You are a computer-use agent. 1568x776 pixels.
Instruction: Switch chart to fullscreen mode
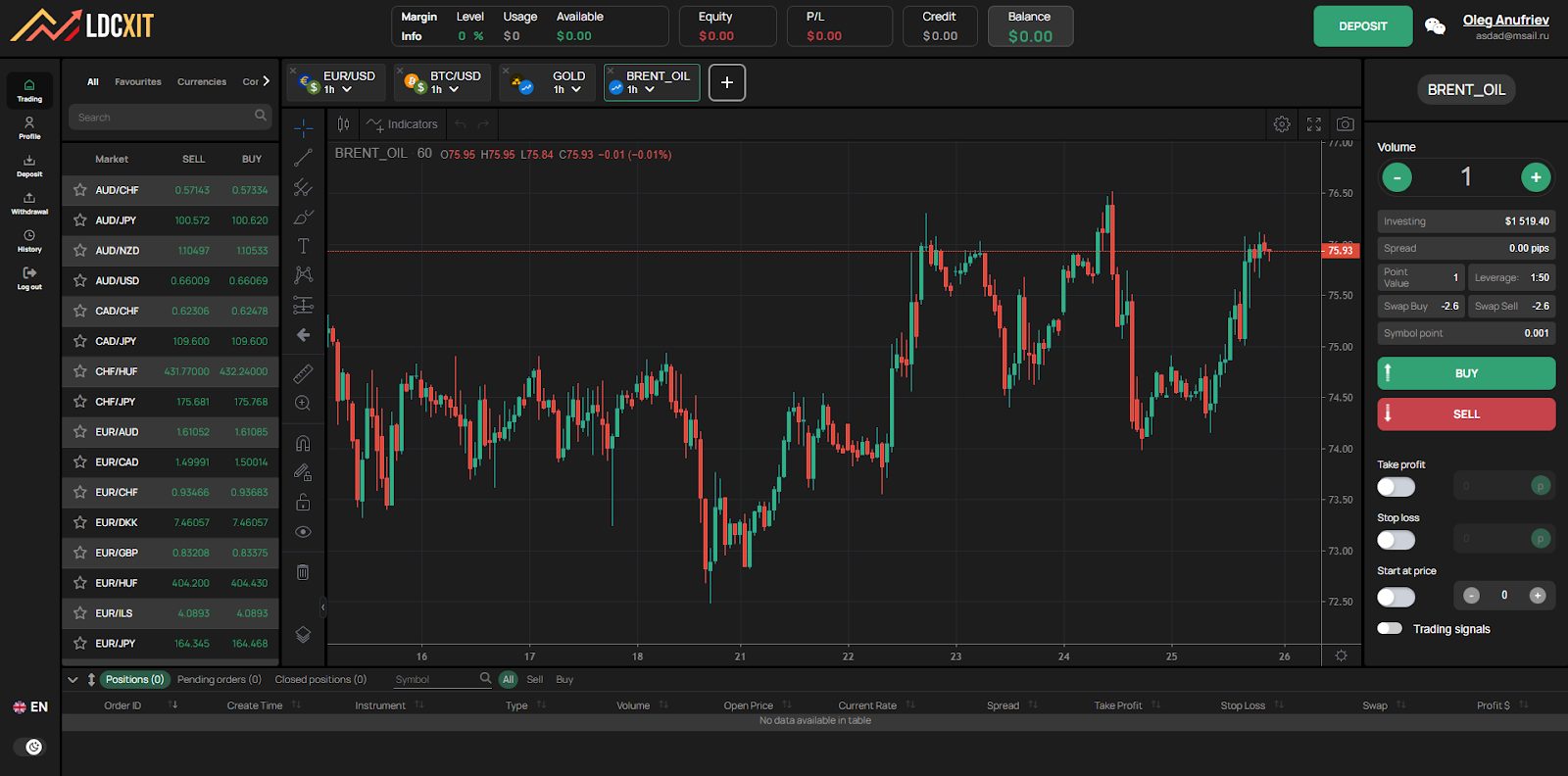tap(1314, 124)
